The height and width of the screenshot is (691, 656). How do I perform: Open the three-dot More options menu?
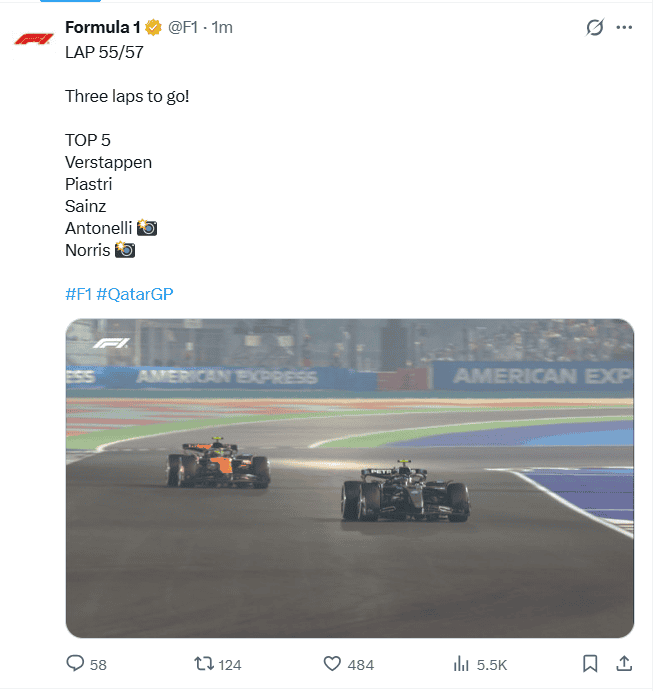click(625, 28)
